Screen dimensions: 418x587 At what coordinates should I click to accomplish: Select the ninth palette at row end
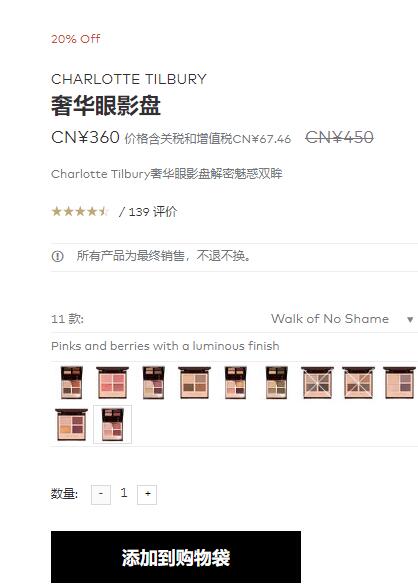point(399,383)
